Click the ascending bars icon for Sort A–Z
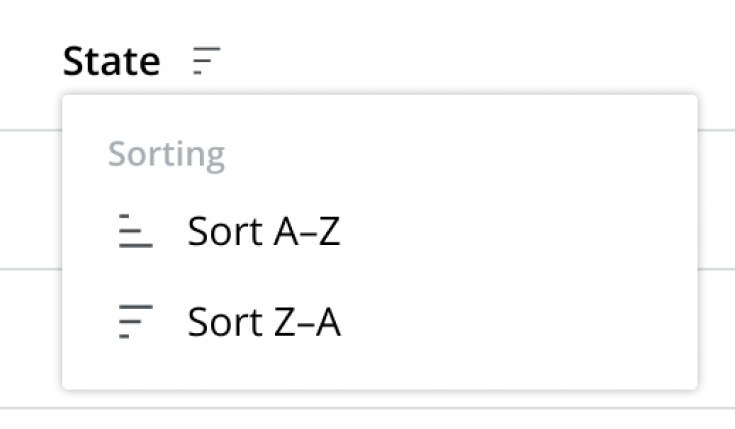This screenshot has height=429, width=735. [x=136, y=231]
